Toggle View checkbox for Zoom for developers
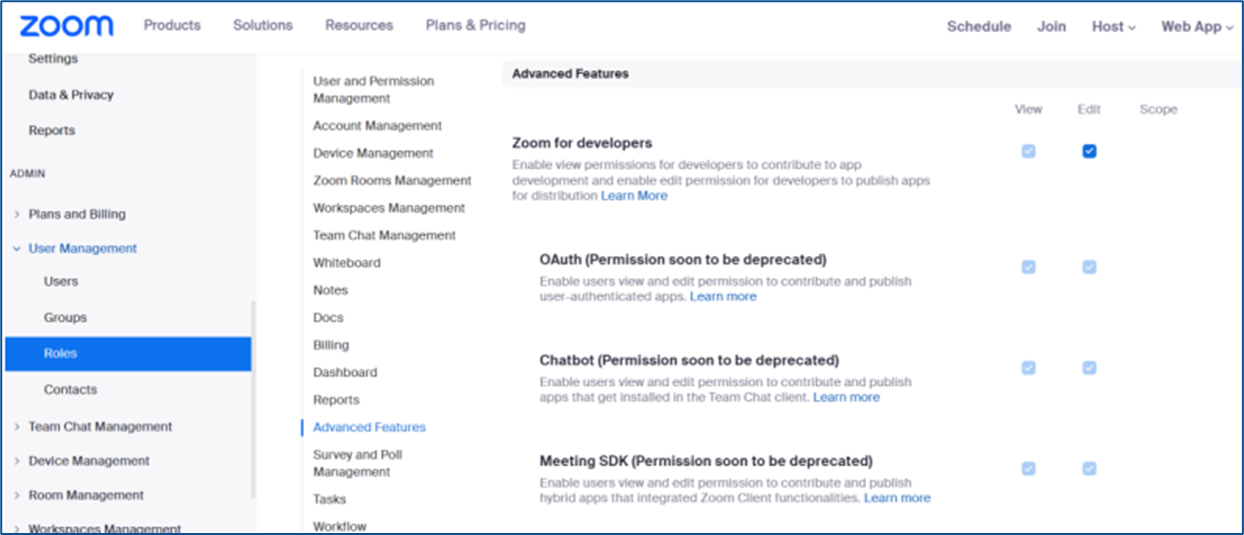This screenshot has height=535, width=1244. tap(1028, 151)
